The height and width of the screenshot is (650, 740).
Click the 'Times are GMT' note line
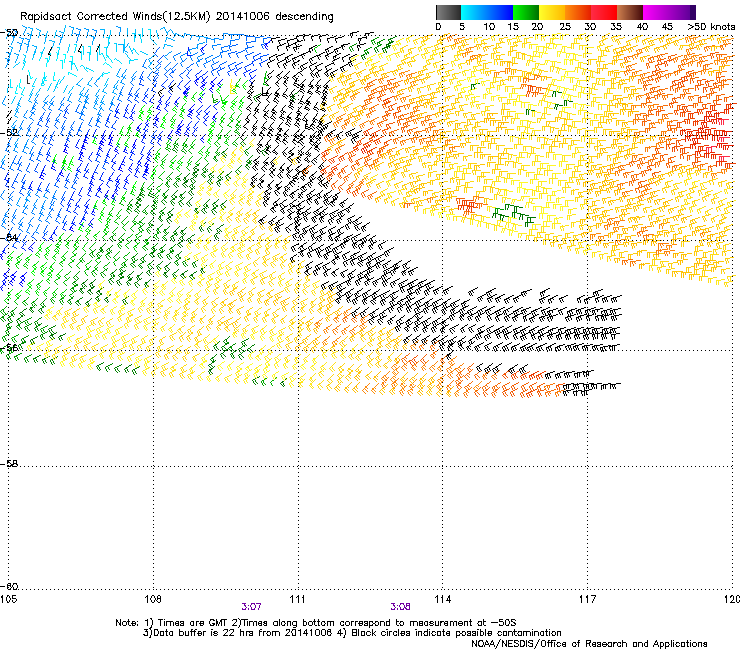click(316, 623)
